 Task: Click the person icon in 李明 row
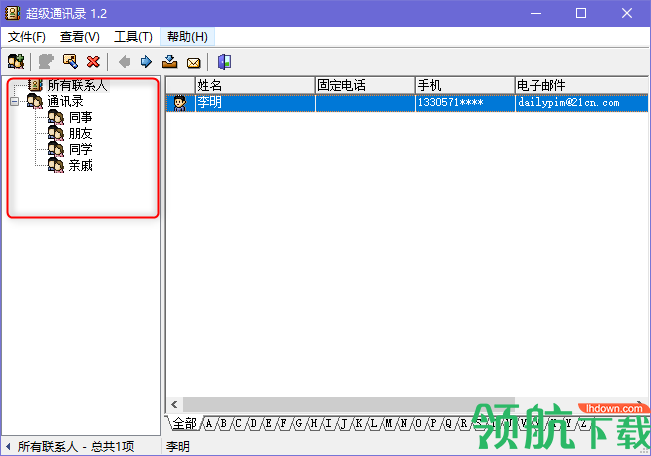pyautogui.click(x=180, y=103)
